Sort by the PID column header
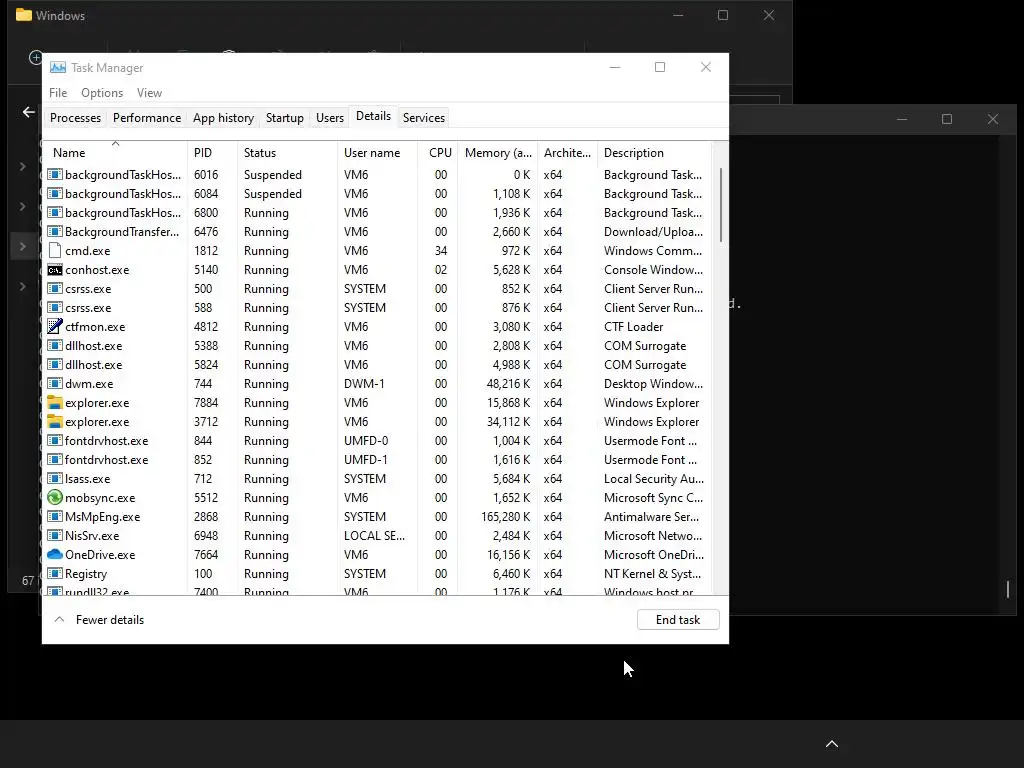The image size is (1024, 768). 213,153
